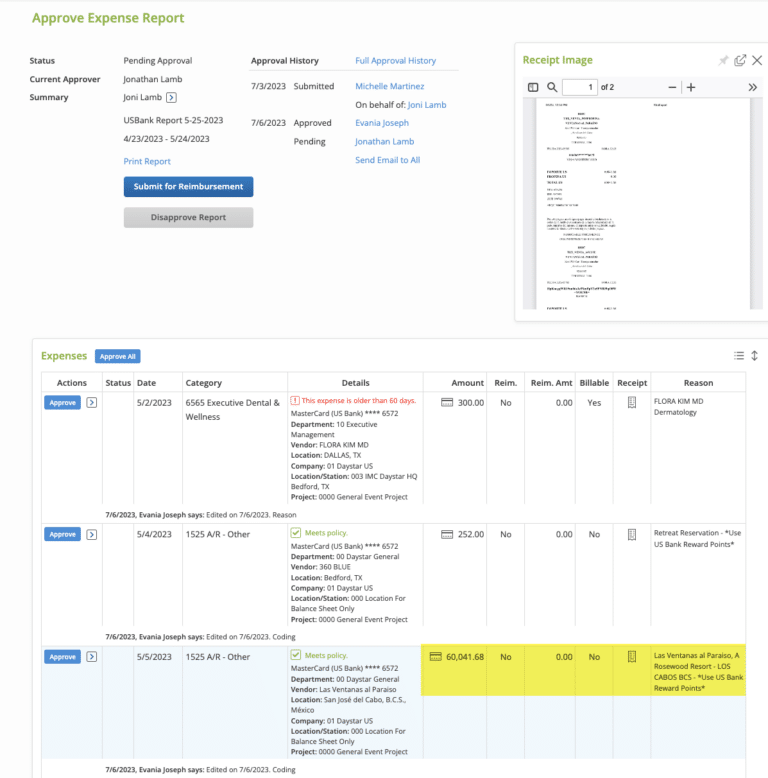This screenshot has width=768, height=778.
Task: Open the expenses list view options icon
Action: pos(739,356)
